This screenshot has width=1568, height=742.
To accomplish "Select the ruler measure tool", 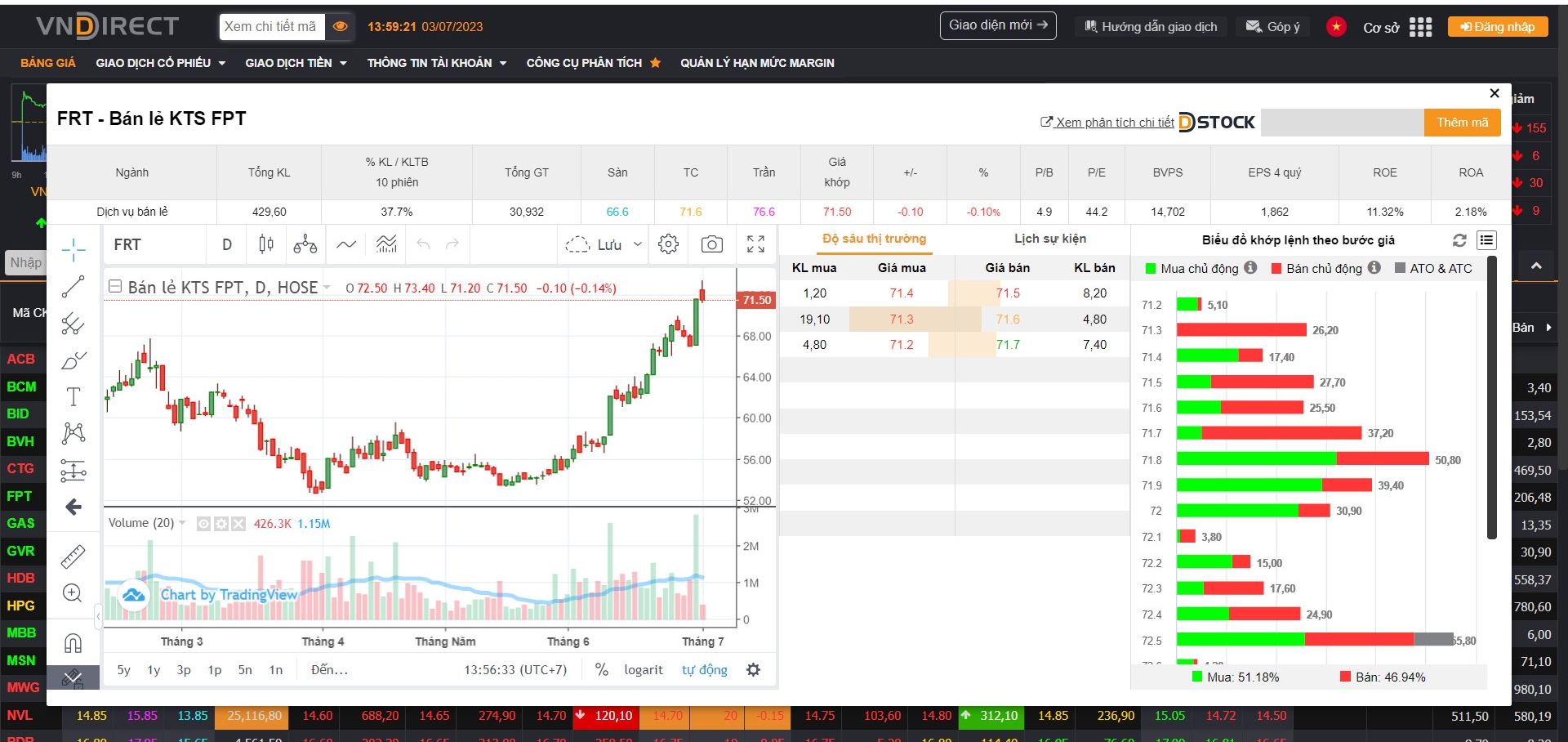I will pyautogui.click(x=73, y=556).
